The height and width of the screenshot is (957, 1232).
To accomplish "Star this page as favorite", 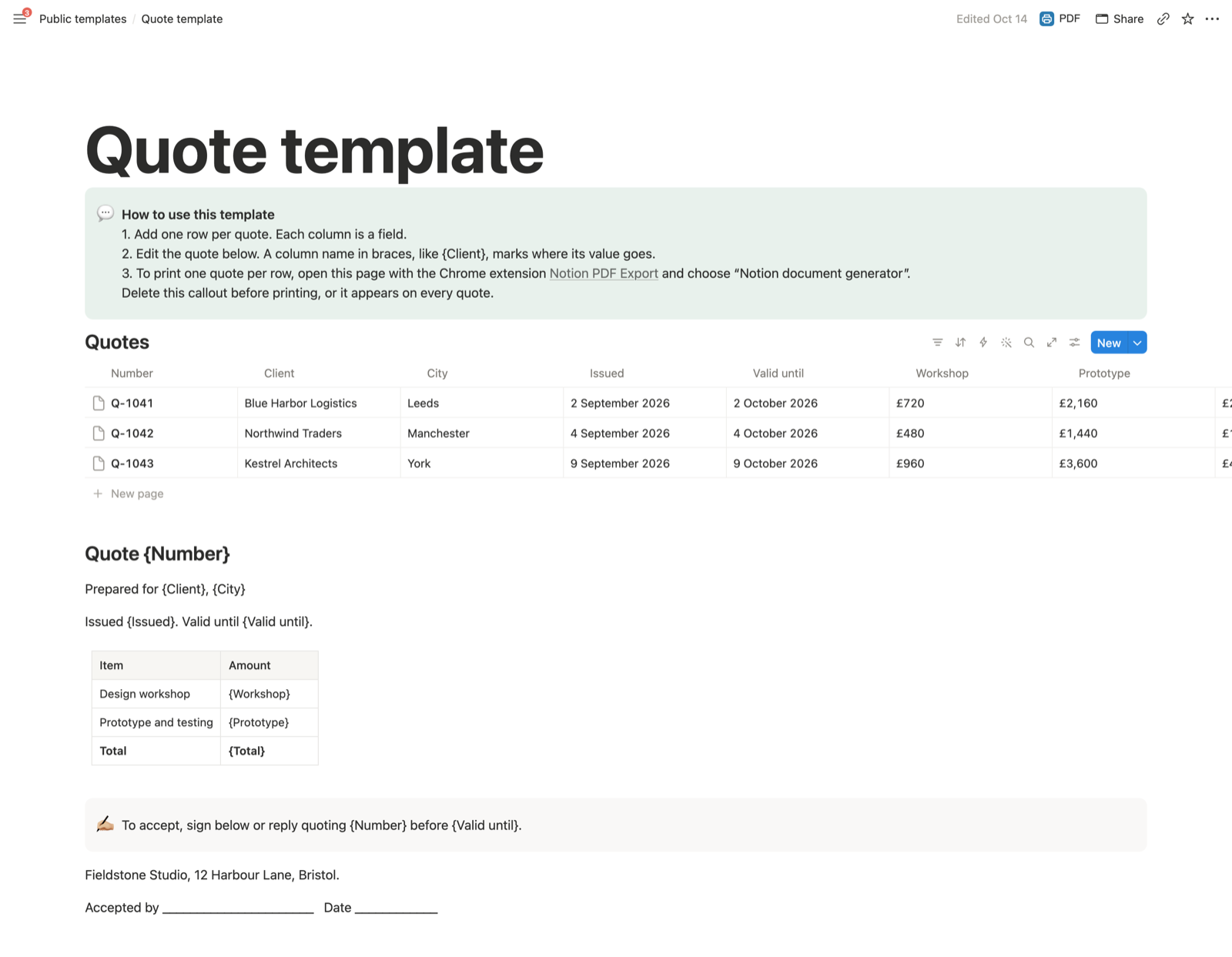I will [x=1187, y=18].
